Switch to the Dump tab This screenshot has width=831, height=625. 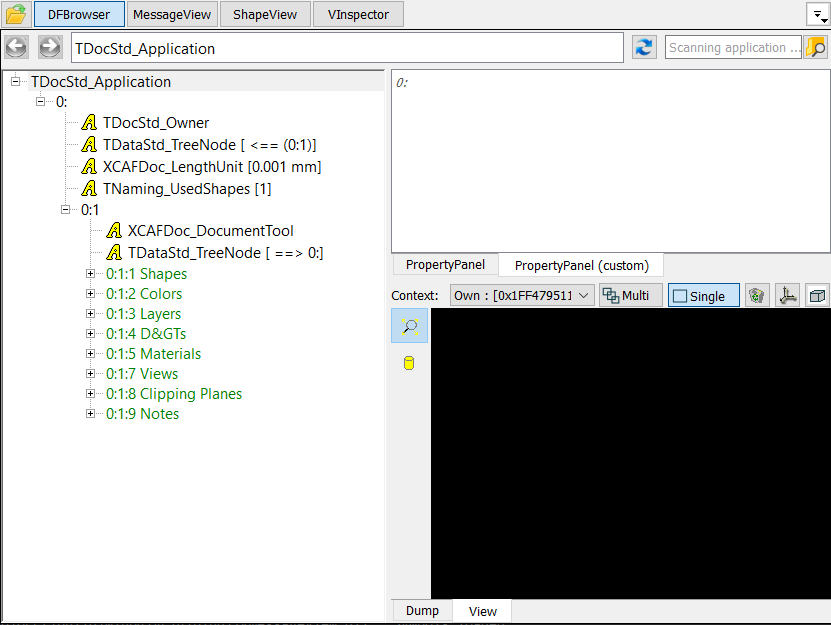(x=422, y=611)
